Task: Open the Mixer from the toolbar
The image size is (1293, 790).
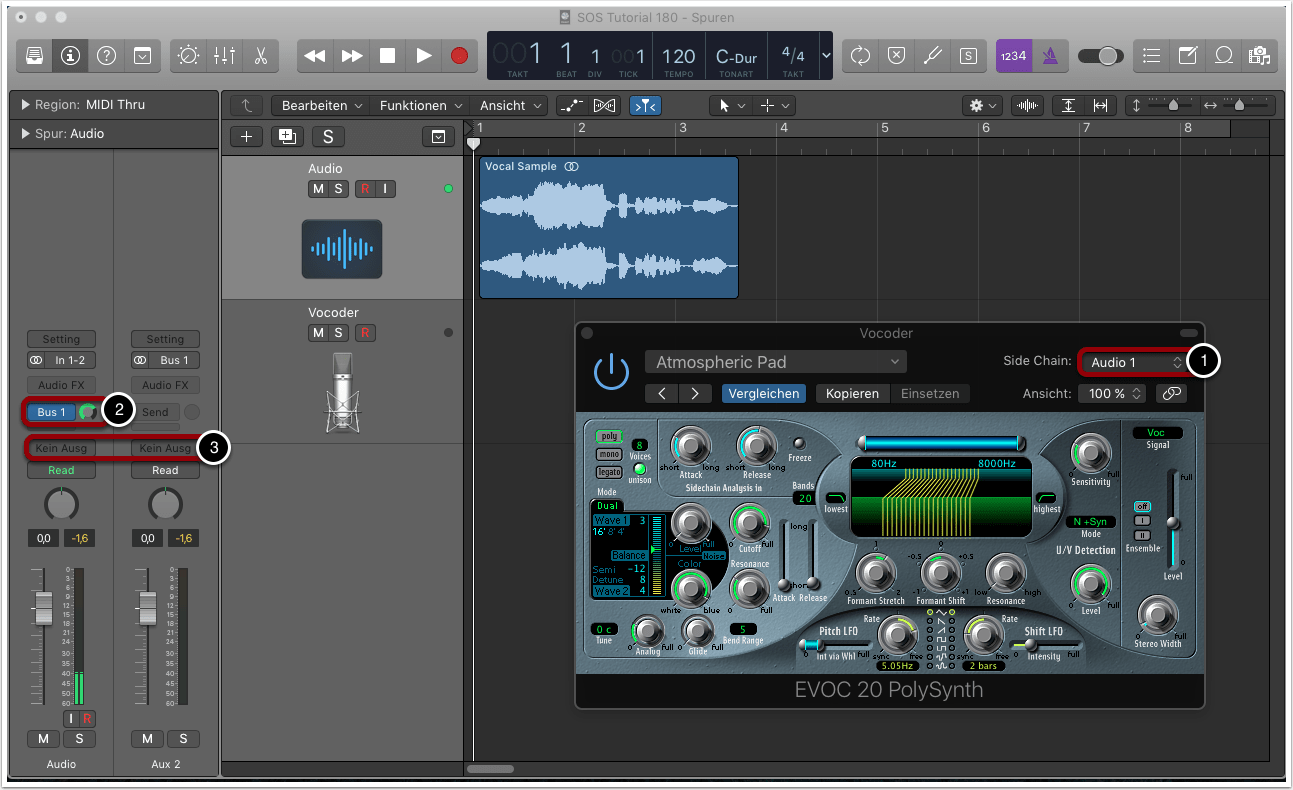Action: [224, 56]
